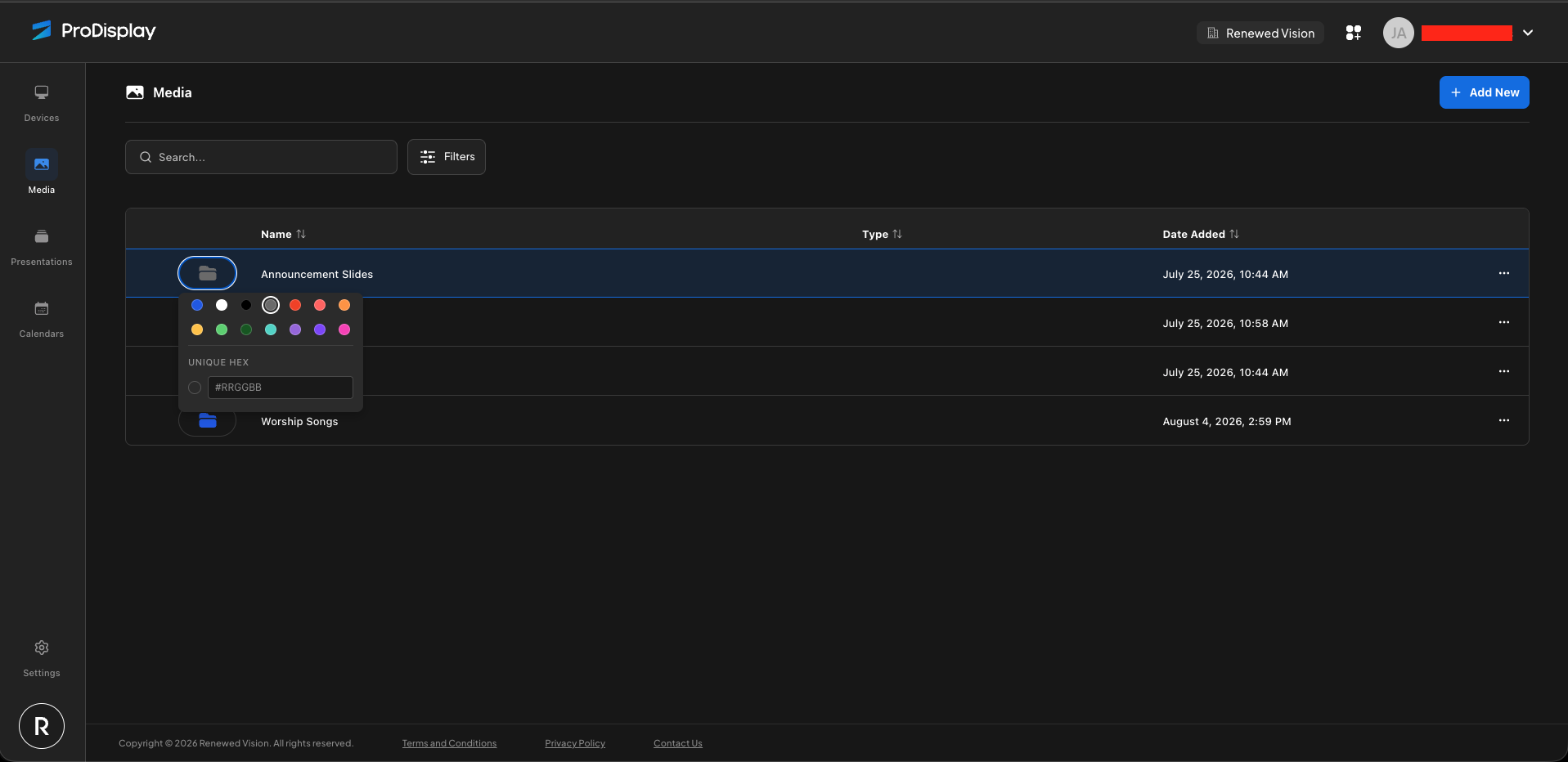The height and width of the screenshot is (762, 1568).
Task: Pick the dark green color swatch
Action: tap(246, 329)
